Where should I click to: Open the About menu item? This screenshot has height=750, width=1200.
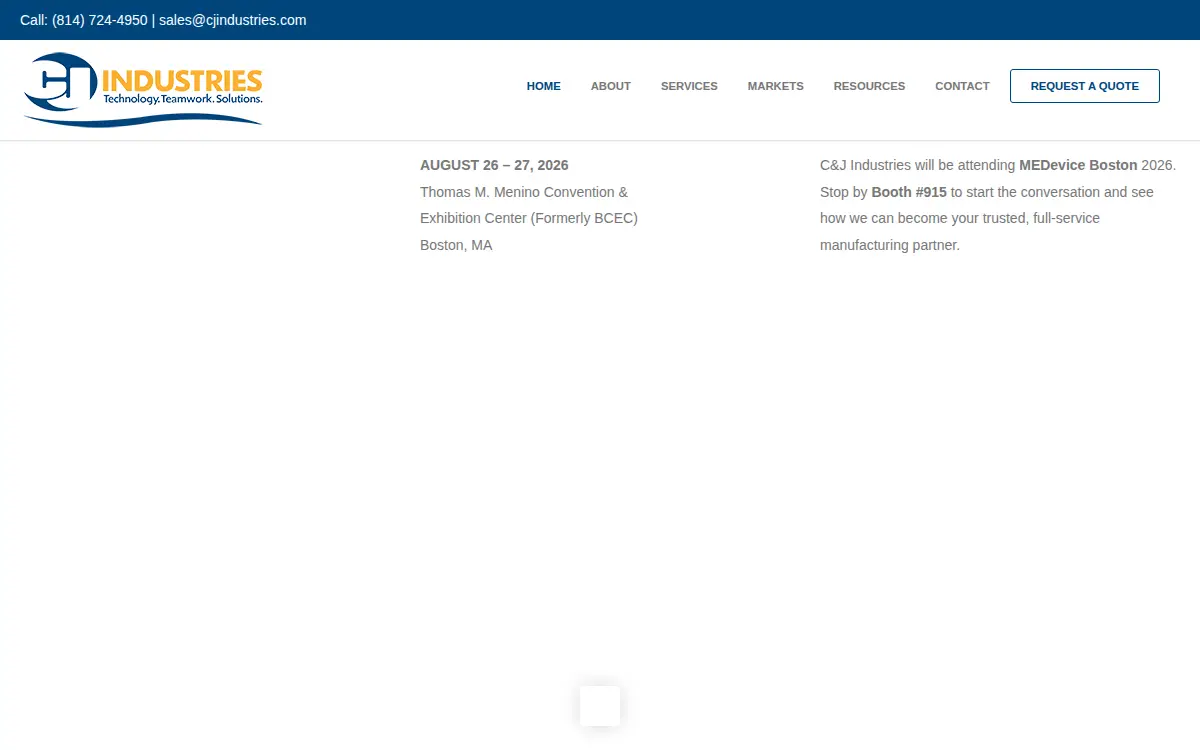pyautogui.click(x=611, y=86)
